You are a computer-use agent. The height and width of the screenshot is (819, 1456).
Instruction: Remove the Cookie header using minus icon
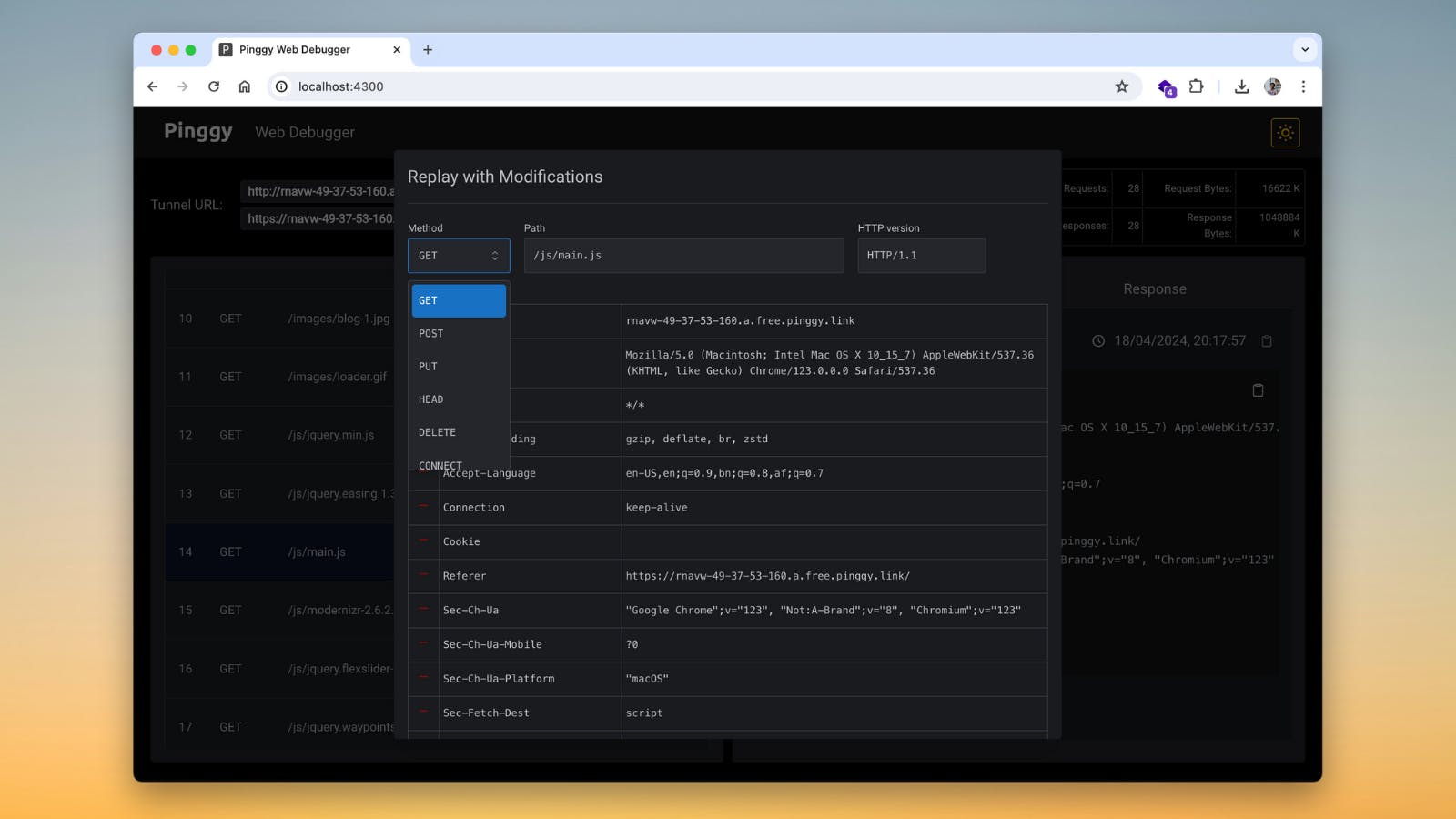coord(423,541)
